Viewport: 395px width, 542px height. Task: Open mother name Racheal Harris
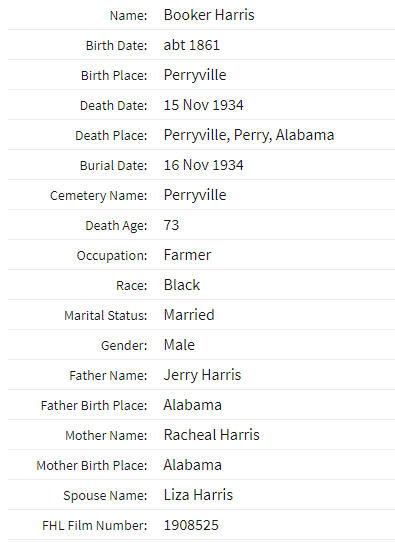[211, 435]
